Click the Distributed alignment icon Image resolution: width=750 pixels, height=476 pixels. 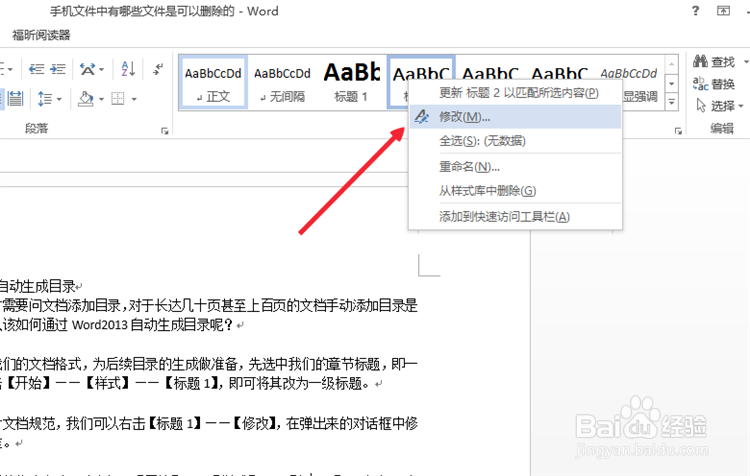click(15, 99)
